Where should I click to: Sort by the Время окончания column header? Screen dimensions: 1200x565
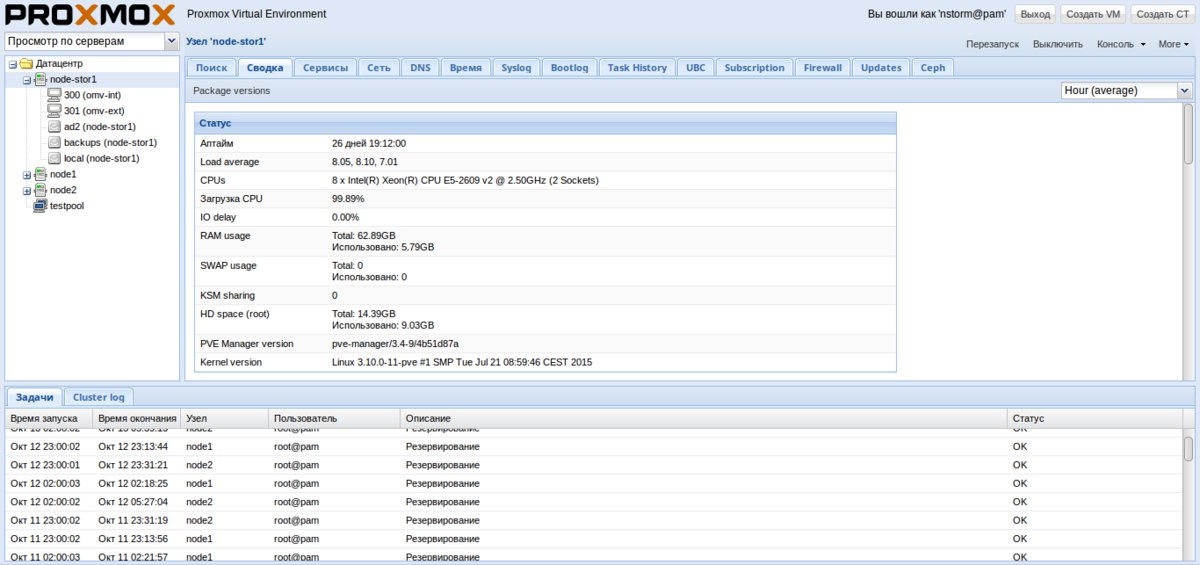pyautogui.click(x=137, y=418)
